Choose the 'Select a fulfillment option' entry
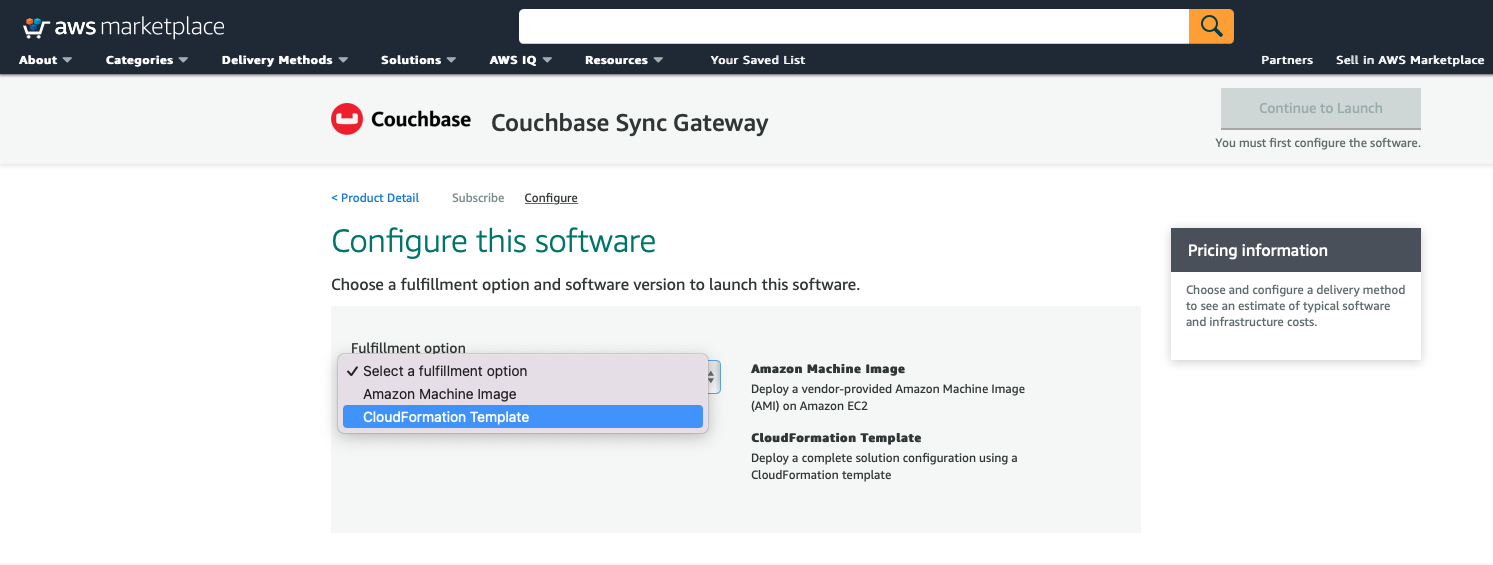Image resolution: width=1493 pixels, height=565 pixels. pos(523,371)
